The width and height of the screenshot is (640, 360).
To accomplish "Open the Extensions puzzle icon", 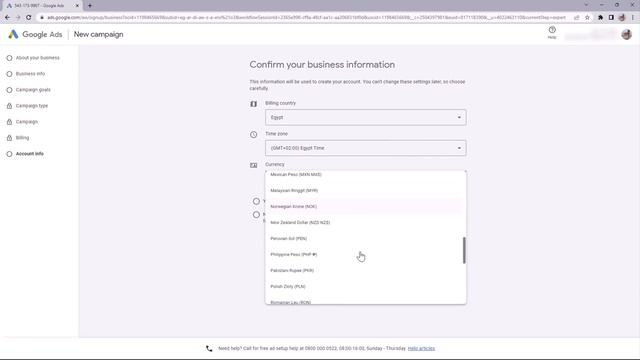I will (x=600, y=18).
